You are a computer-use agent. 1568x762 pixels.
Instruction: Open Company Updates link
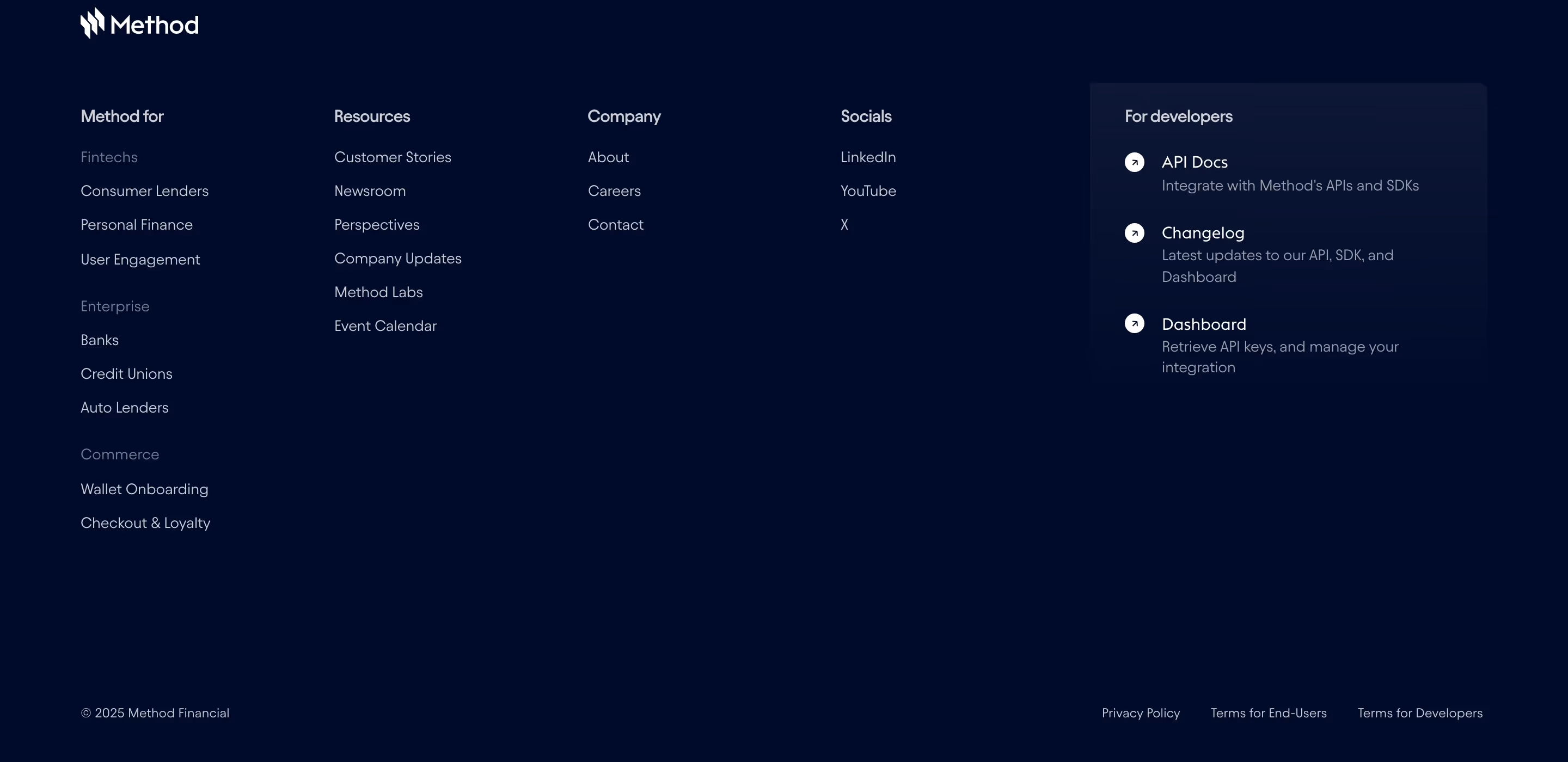click(x=397, y=258)
